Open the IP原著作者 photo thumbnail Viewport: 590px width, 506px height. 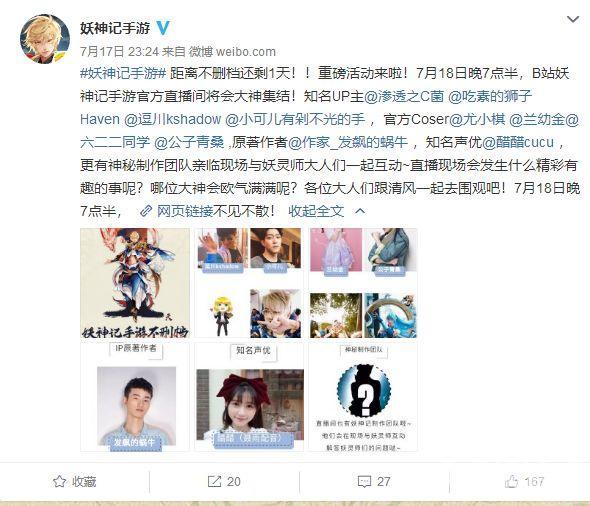coord(135,397)
